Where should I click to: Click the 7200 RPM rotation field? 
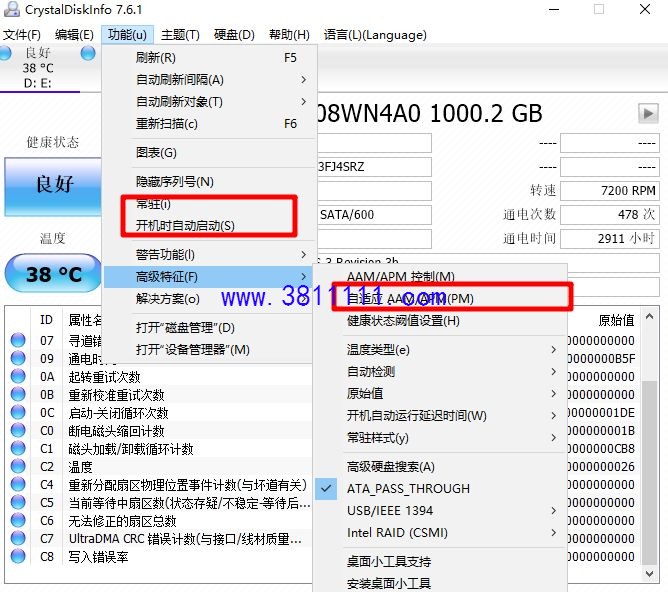[x=609, y=190]
